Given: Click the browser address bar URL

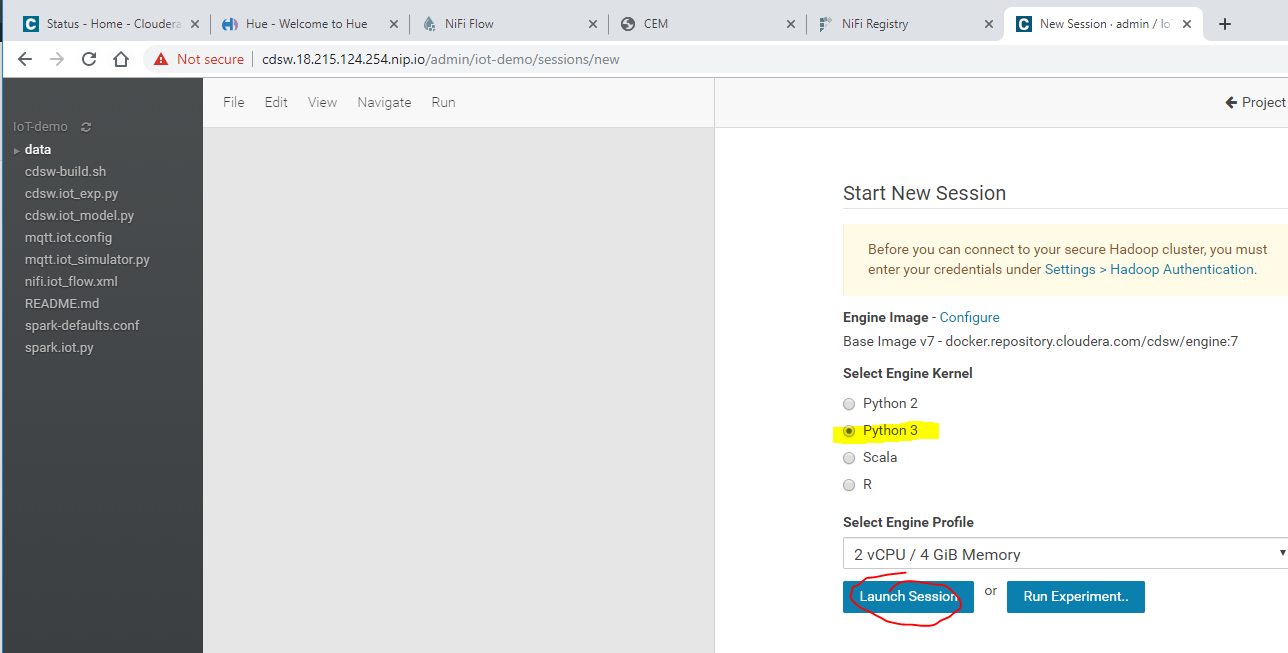Looking at the screenshot, I should 441,59.
